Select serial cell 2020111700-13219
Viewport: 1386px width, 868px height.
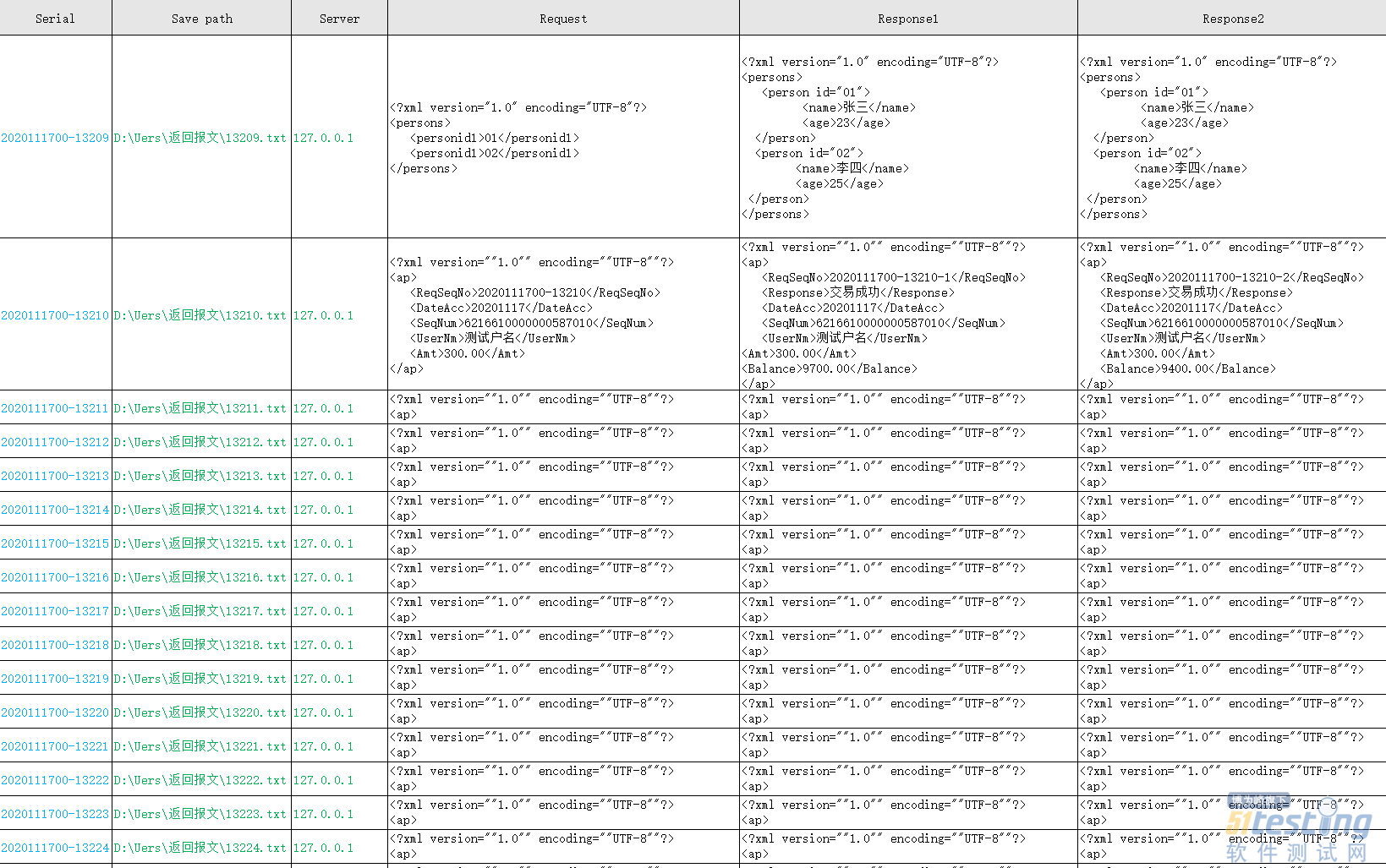pyautogui.click(x=55, y=678)
